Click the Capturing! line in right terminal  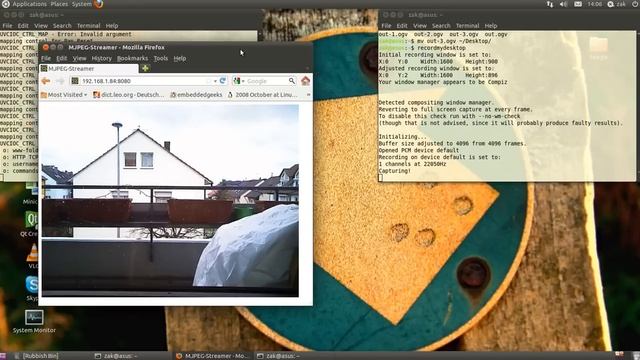point(395,171)
